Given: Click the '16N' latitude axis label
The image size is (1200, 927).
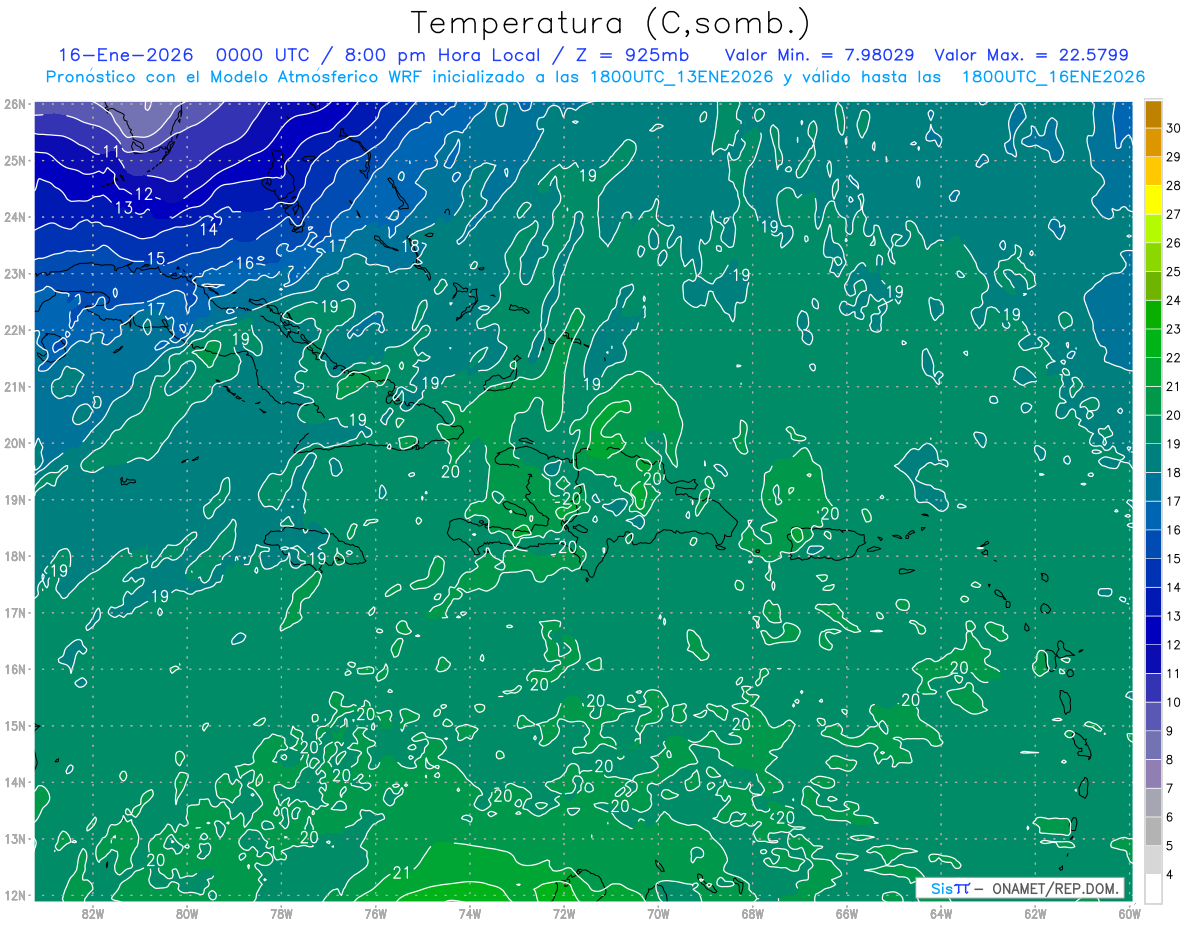Looking at the screenshot, I should coord(15,669).
